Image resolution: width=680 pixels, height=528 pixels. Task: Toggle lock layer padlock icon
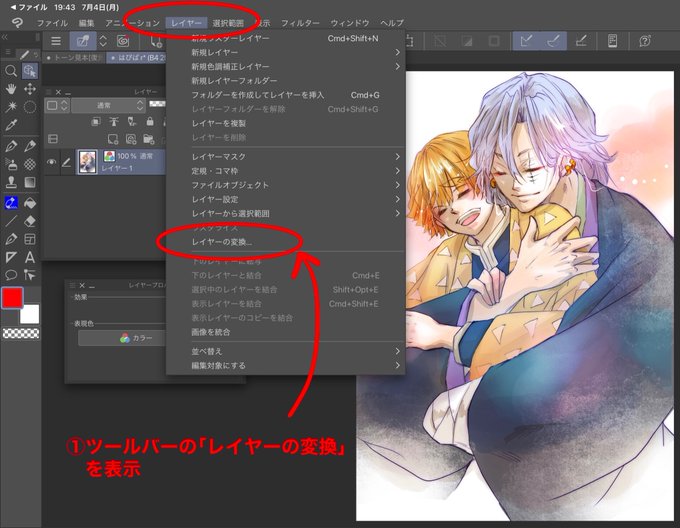(150, 121)
